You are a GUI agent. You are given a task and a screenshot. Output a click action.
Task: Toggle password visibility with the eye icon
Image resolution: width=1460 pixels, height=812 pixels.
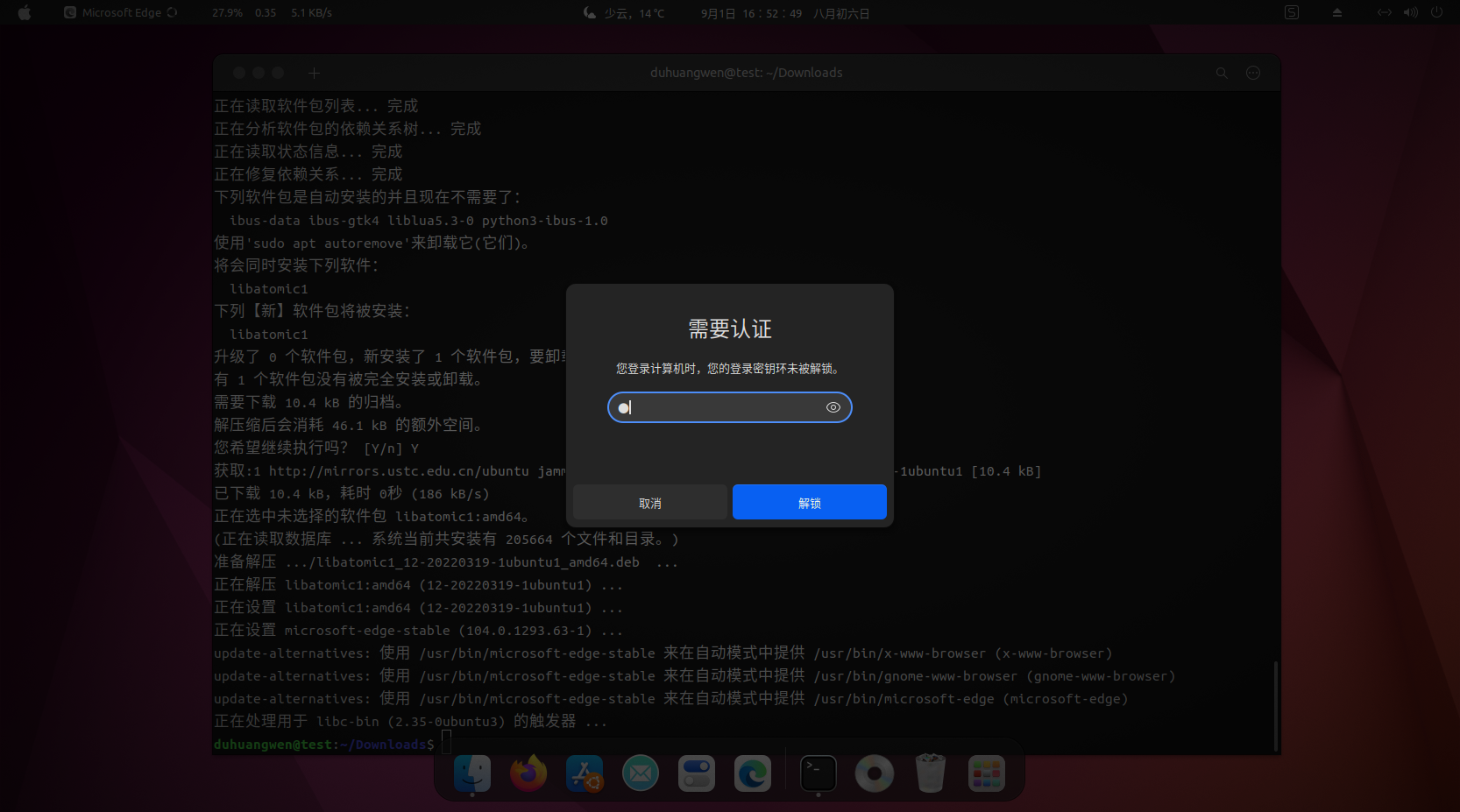(x=833, y=407)
